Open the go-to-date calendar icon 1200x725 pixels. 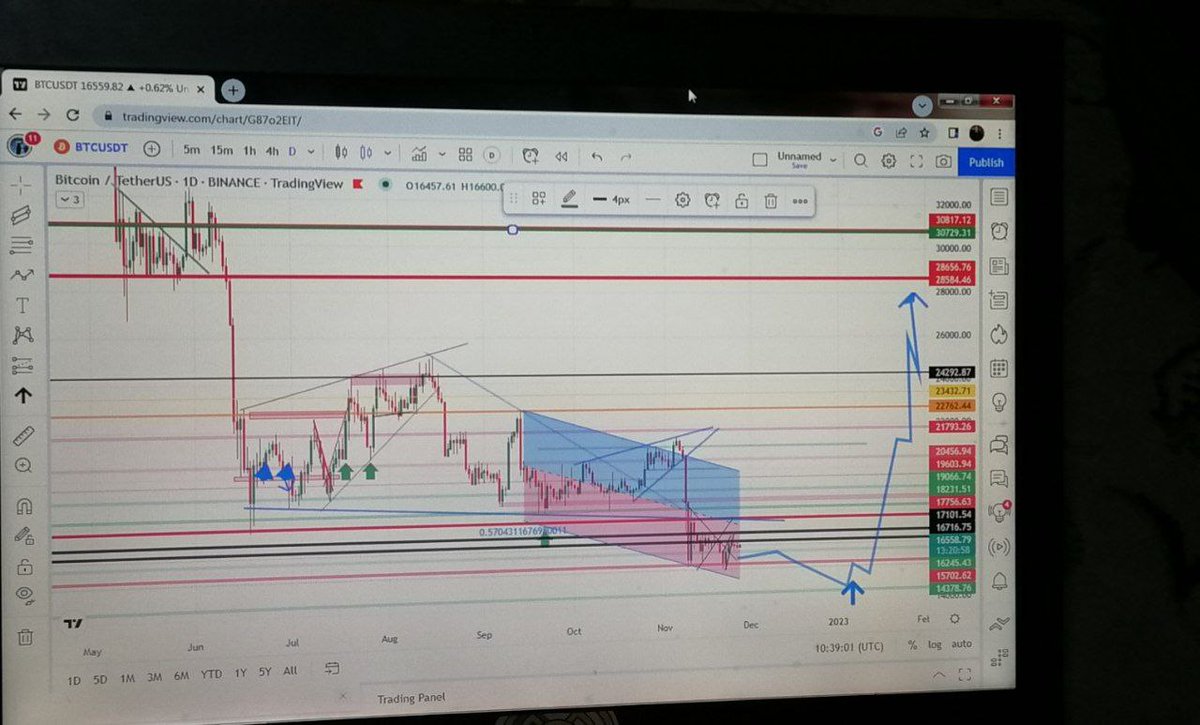coord(332,668)
